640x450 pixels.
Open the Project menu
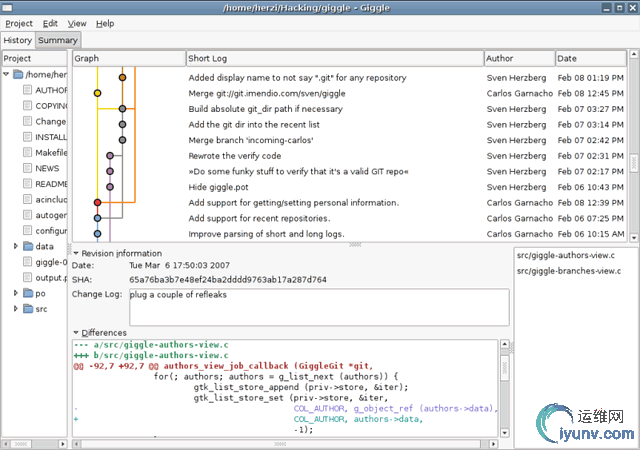[x=19, y=22]
